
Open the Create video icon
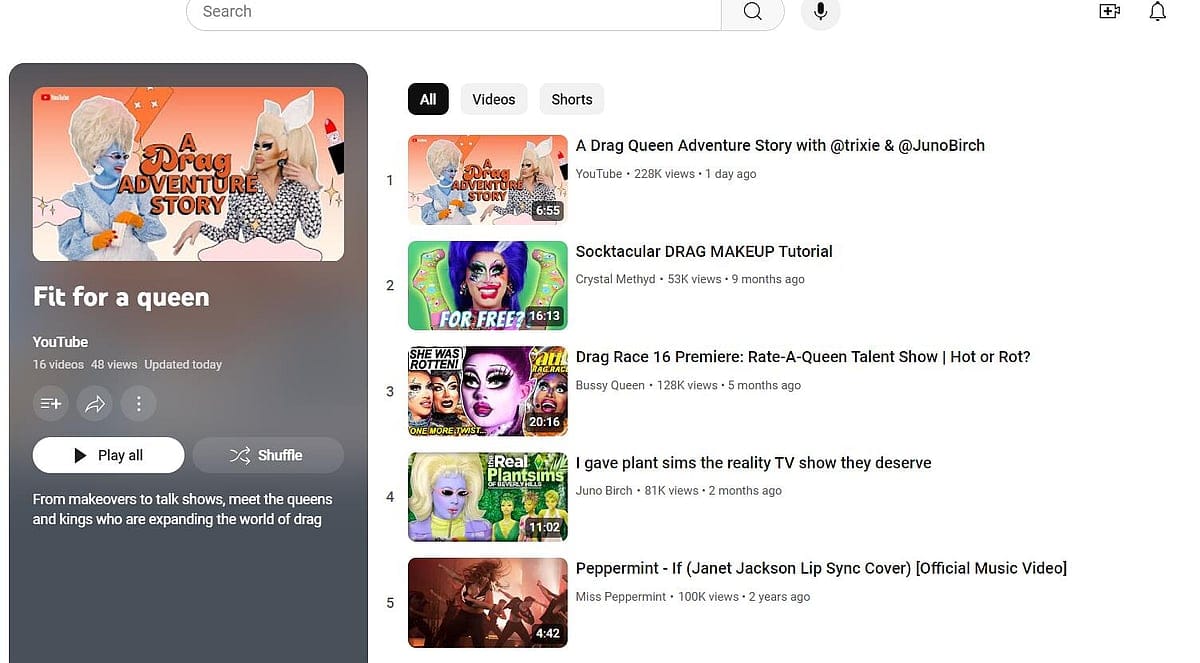click(x=1109, y=11)
